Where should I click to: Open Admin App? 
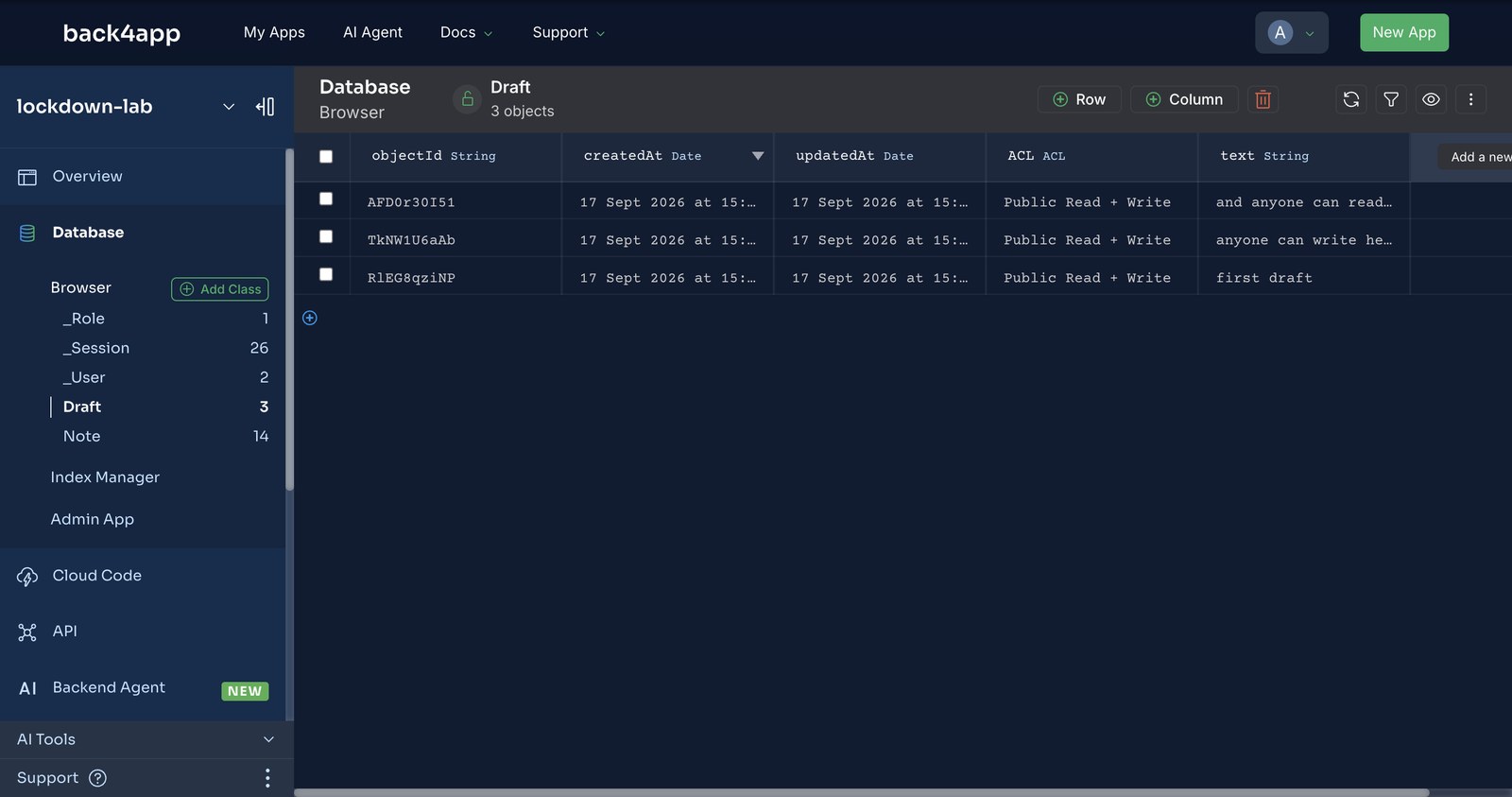pyautogui.click(x=93, y=520)
